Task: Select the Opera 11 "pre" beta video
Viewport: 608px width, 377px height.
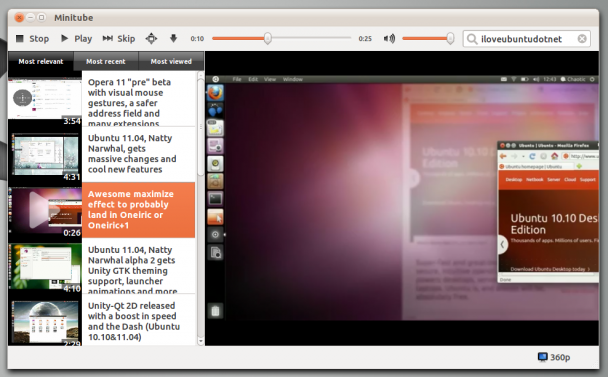Action: pyautogui.click(x=138, y=99)
